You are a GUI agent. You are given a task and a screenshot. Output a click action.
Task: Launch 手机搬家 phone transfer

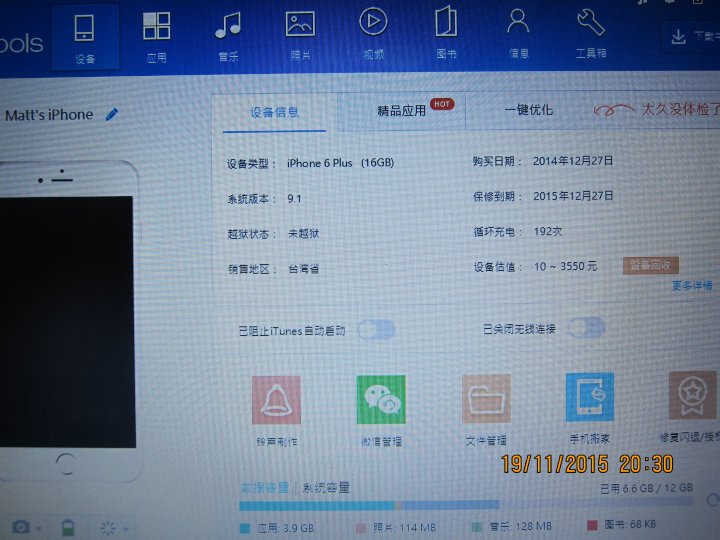click(x=590, y=408)
